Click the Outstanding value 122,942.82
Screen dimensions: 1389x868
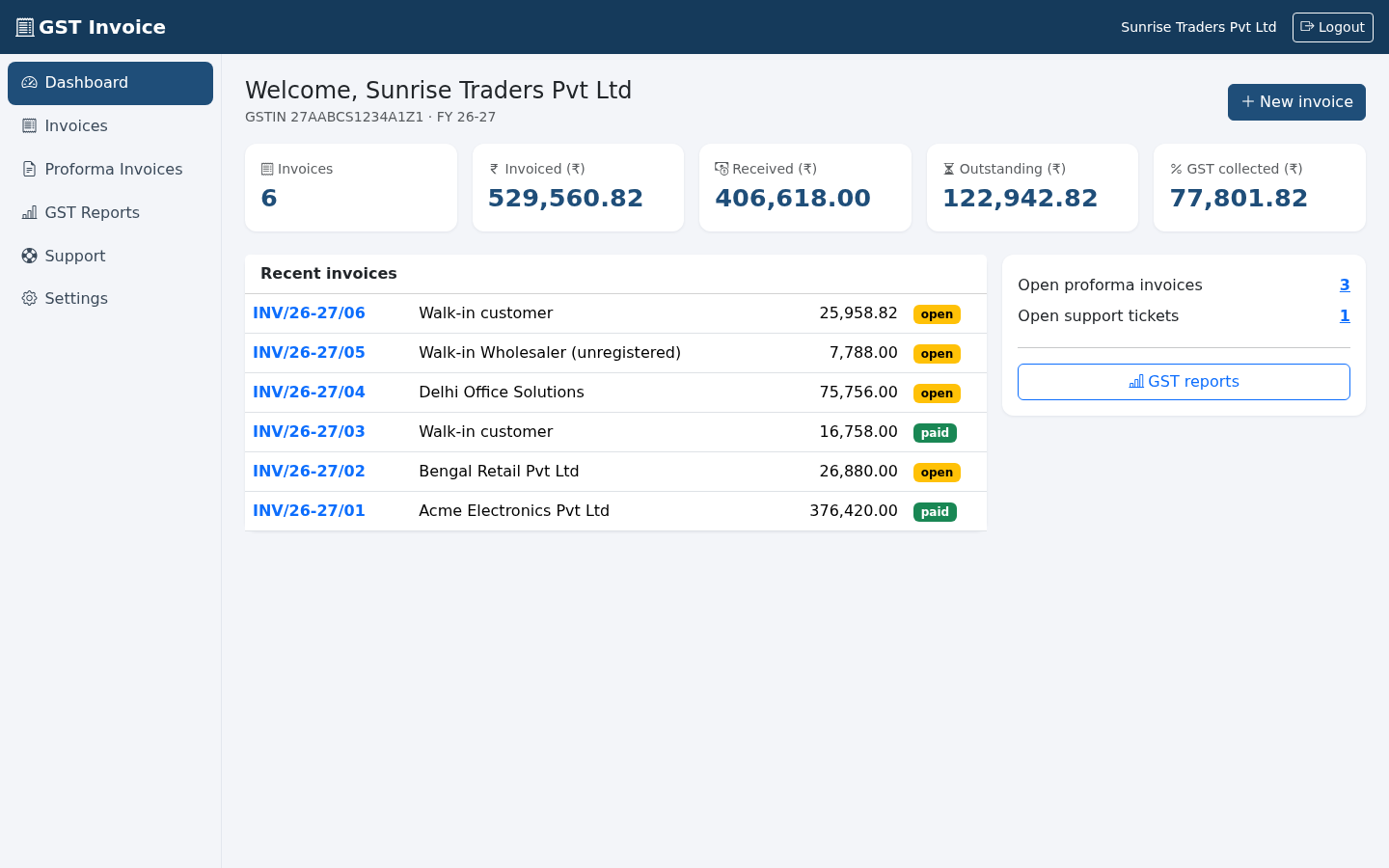1020,199
